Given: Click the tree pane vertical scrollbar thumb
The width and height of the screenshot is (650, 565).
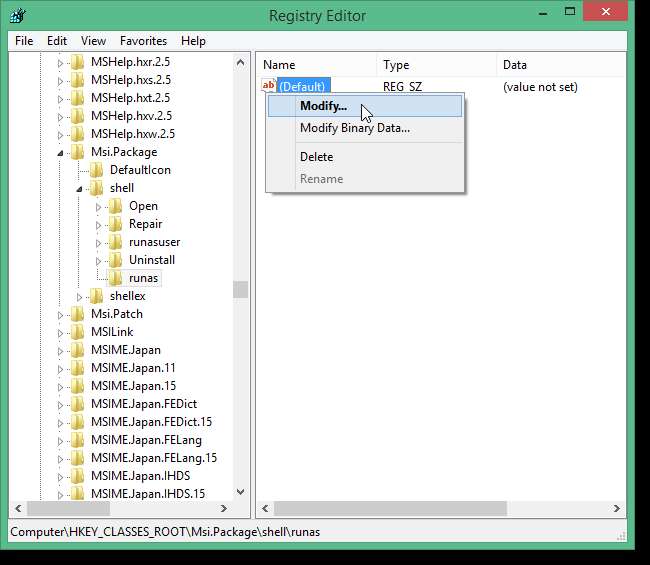Looking at the screenshot, I should click(x=240, y=289).
